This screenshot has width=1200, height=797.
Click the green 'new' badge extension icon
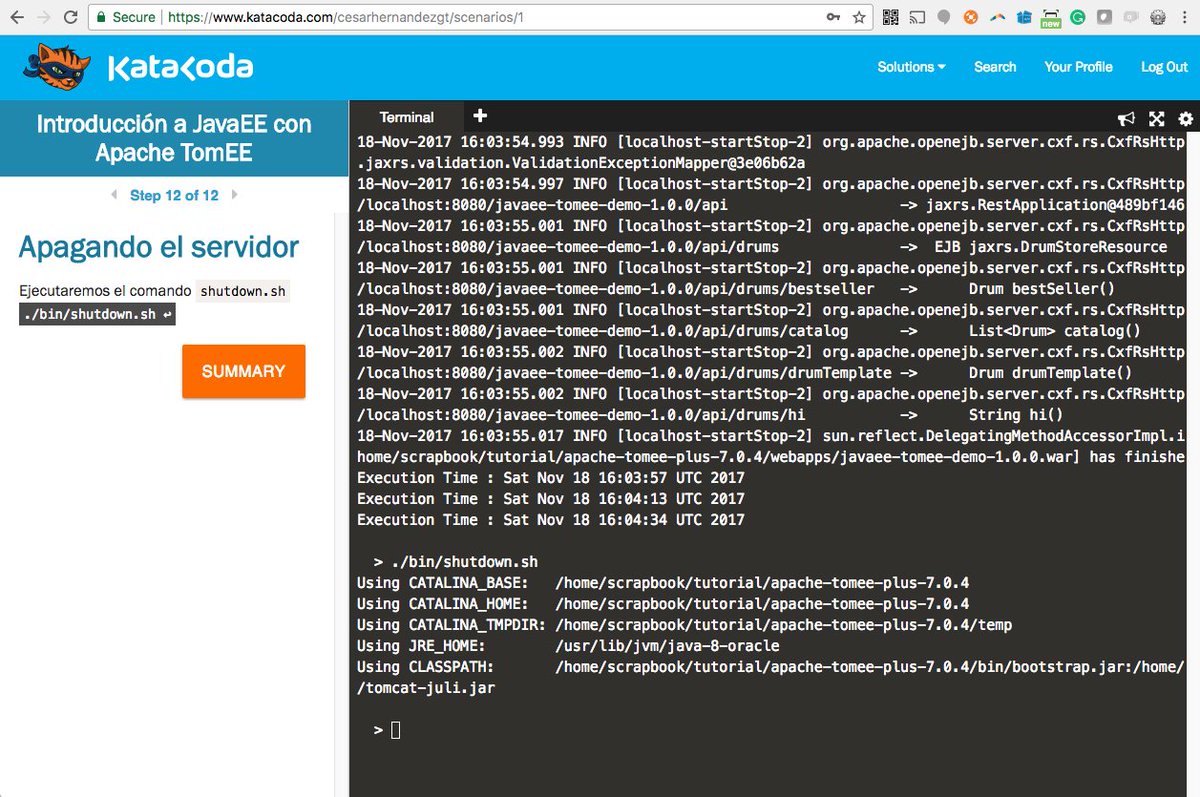coord(1050,18)
